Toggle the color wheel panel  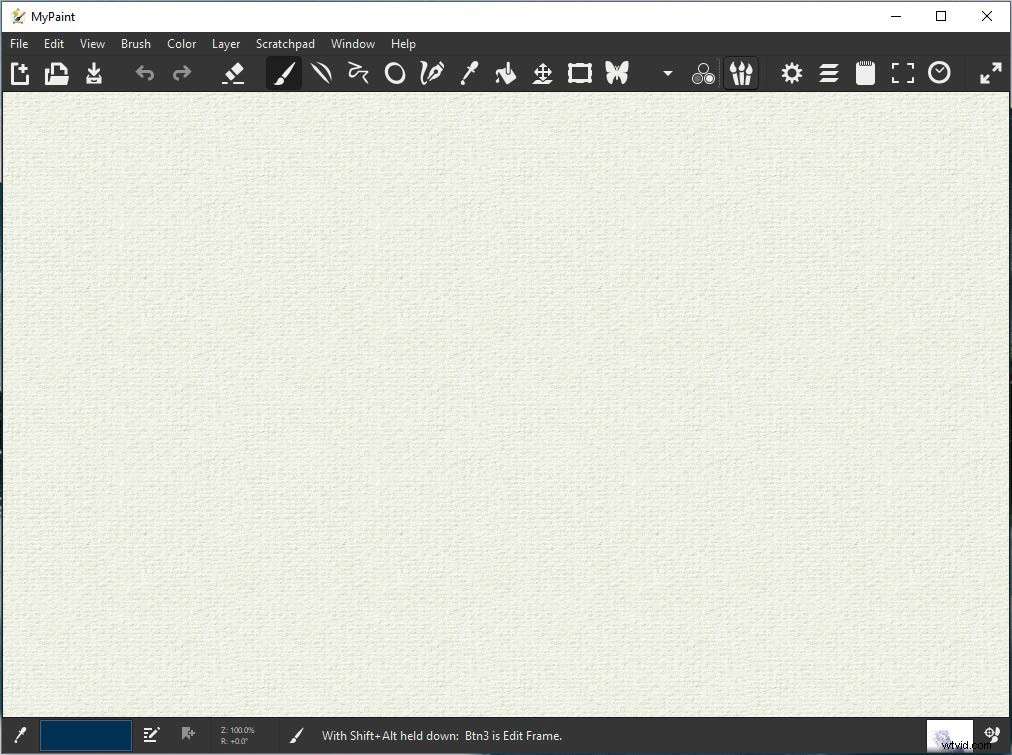[703, 73]
